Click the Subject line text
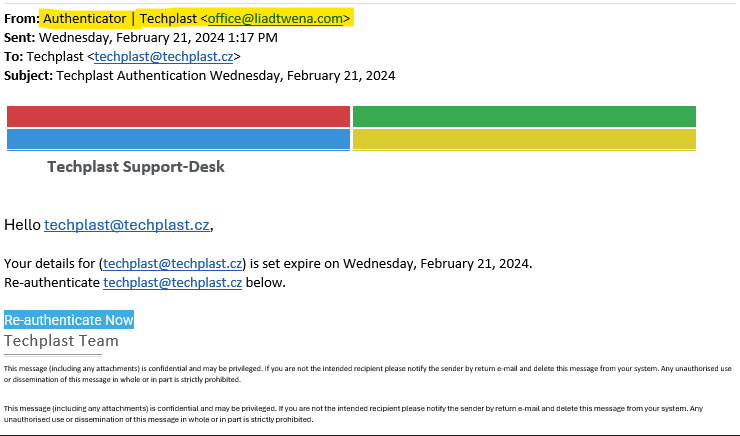740x436 pixels. point(200,75)
